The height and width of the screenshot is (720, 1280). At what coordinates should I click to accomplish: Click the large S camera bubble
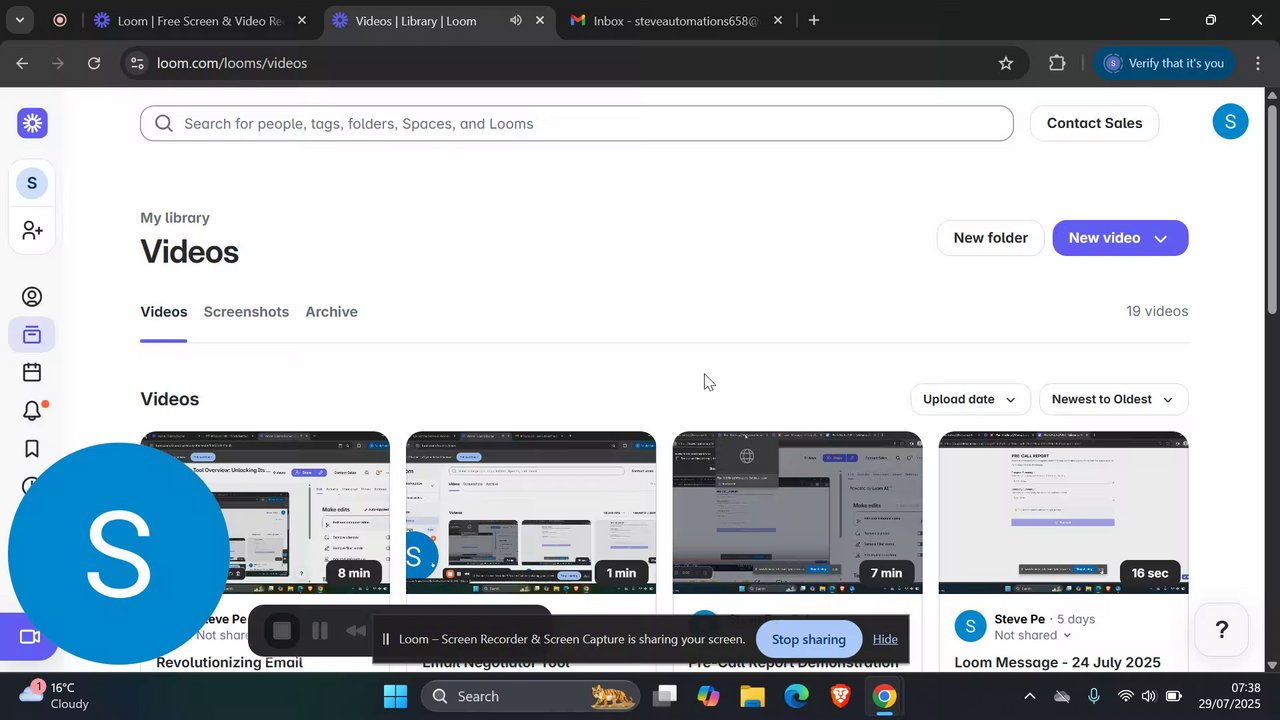coord(118,554)
